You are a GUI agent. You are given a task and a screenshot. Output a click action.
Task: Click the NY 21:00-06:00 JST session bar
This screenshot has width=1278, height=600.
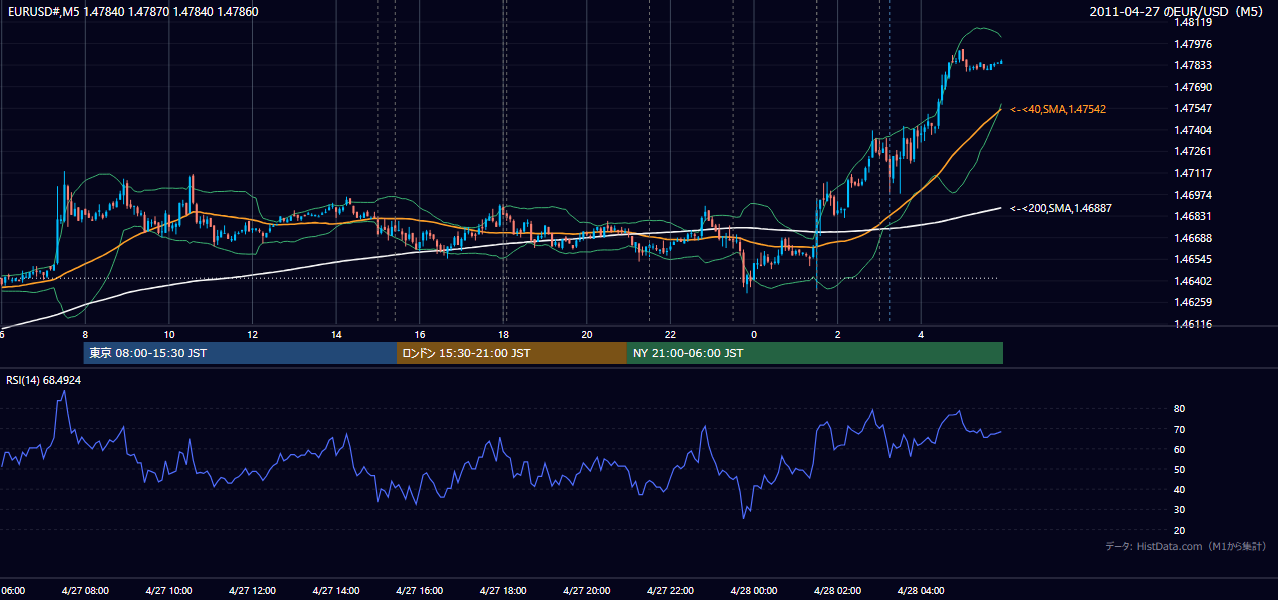815,353
